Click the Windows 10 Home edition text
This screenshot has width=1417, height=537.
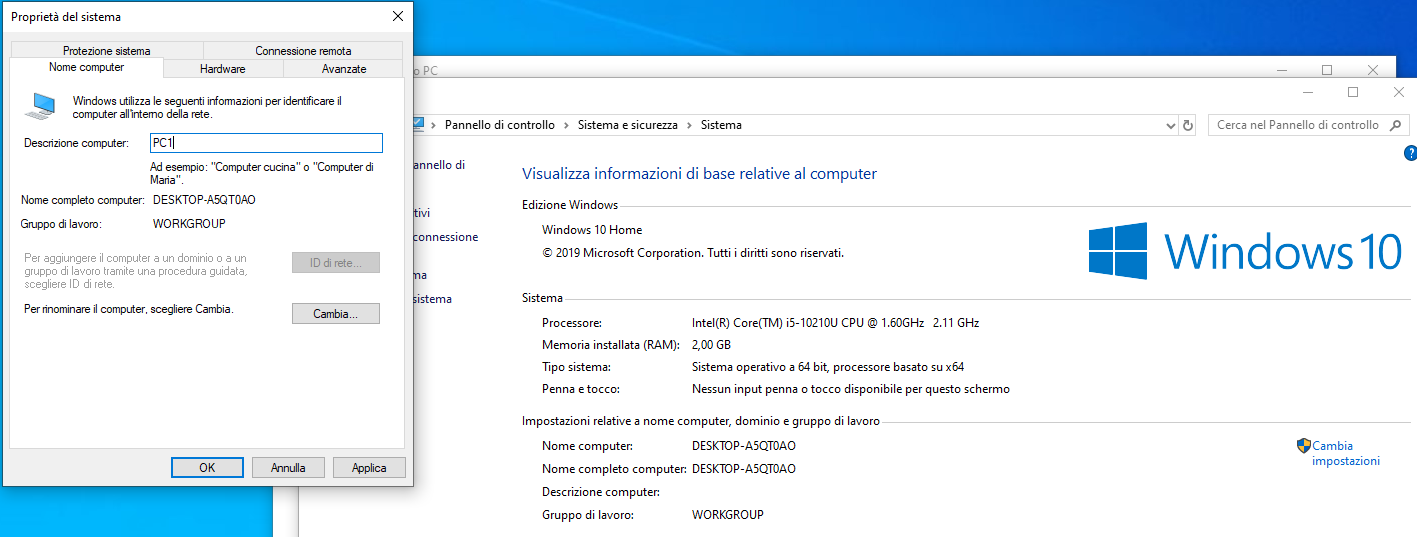pos(592,229)
